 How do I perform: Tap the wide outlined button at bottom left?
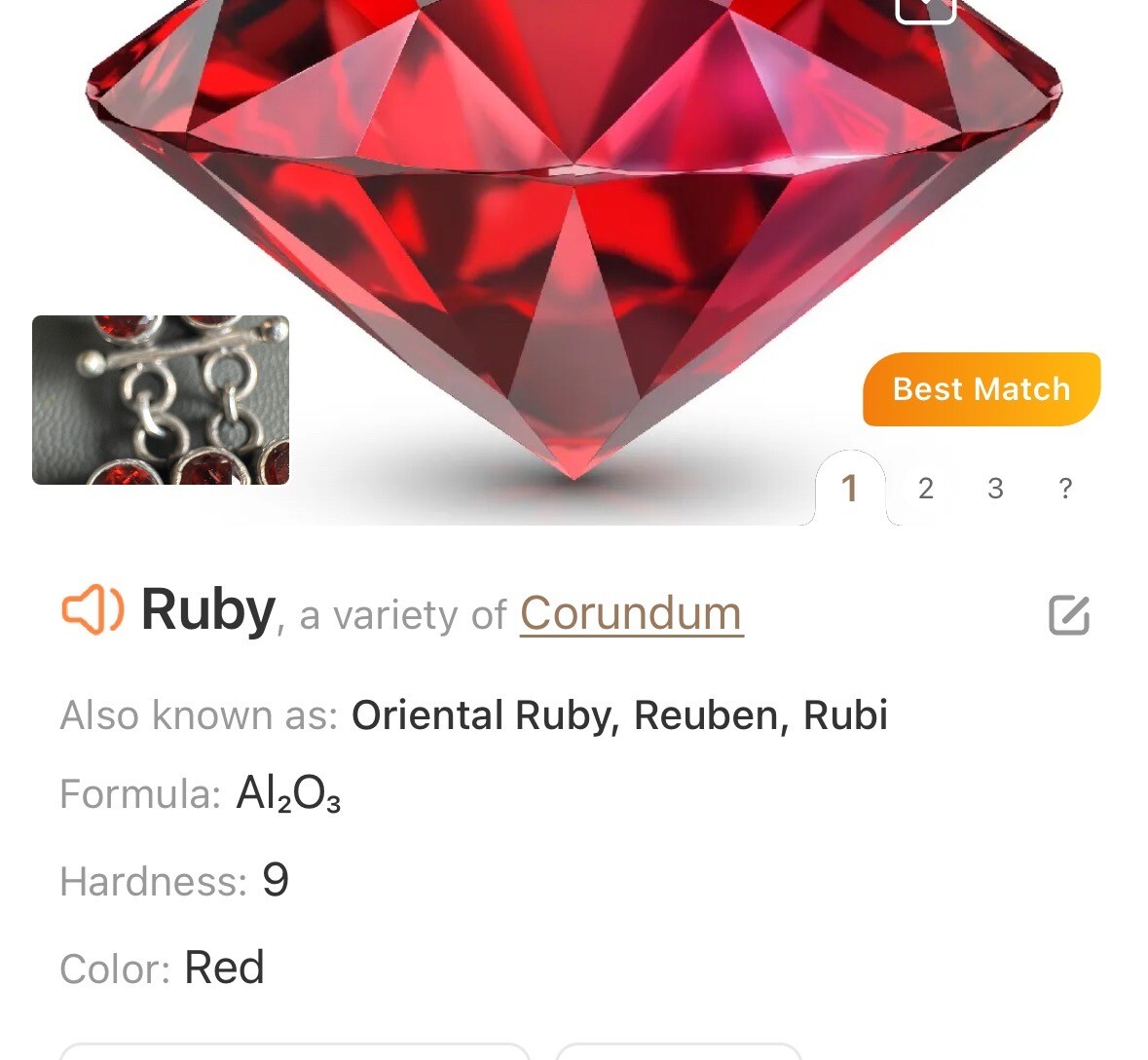coord(294,1052)
